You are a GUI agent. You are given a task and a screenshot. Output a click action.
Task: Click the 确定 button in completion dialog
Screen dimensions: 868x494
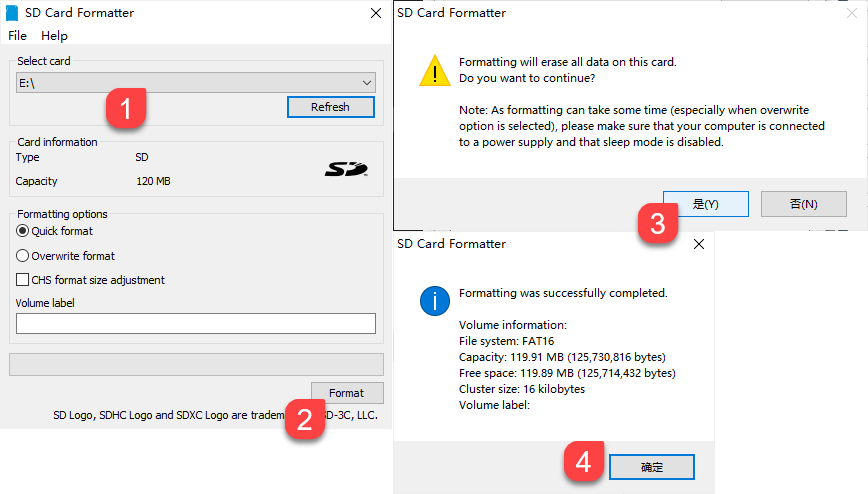coord(652,467)
